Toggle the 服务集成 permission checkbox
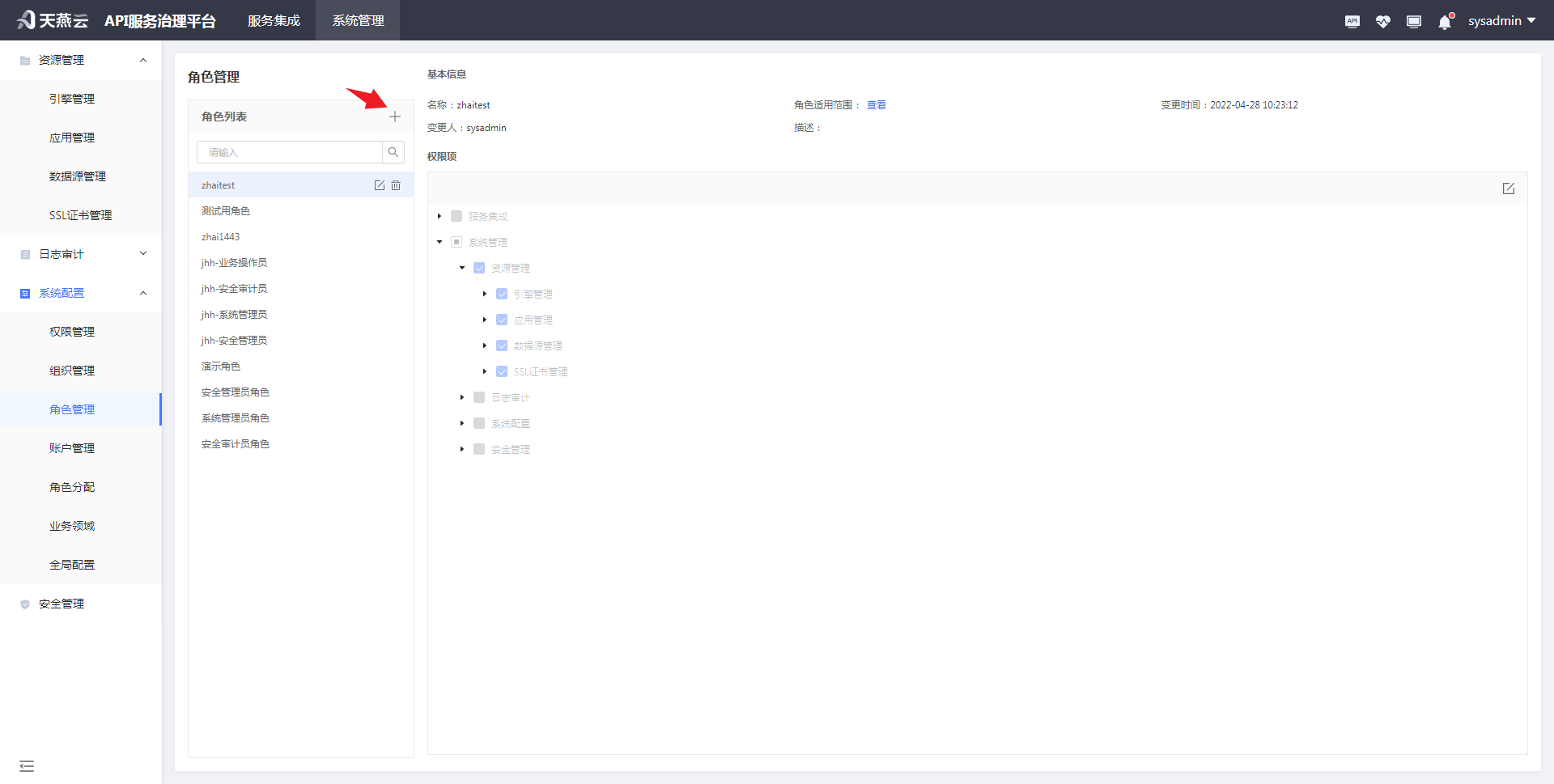Screen dimensions: 1554x784 tap(456, 216)
